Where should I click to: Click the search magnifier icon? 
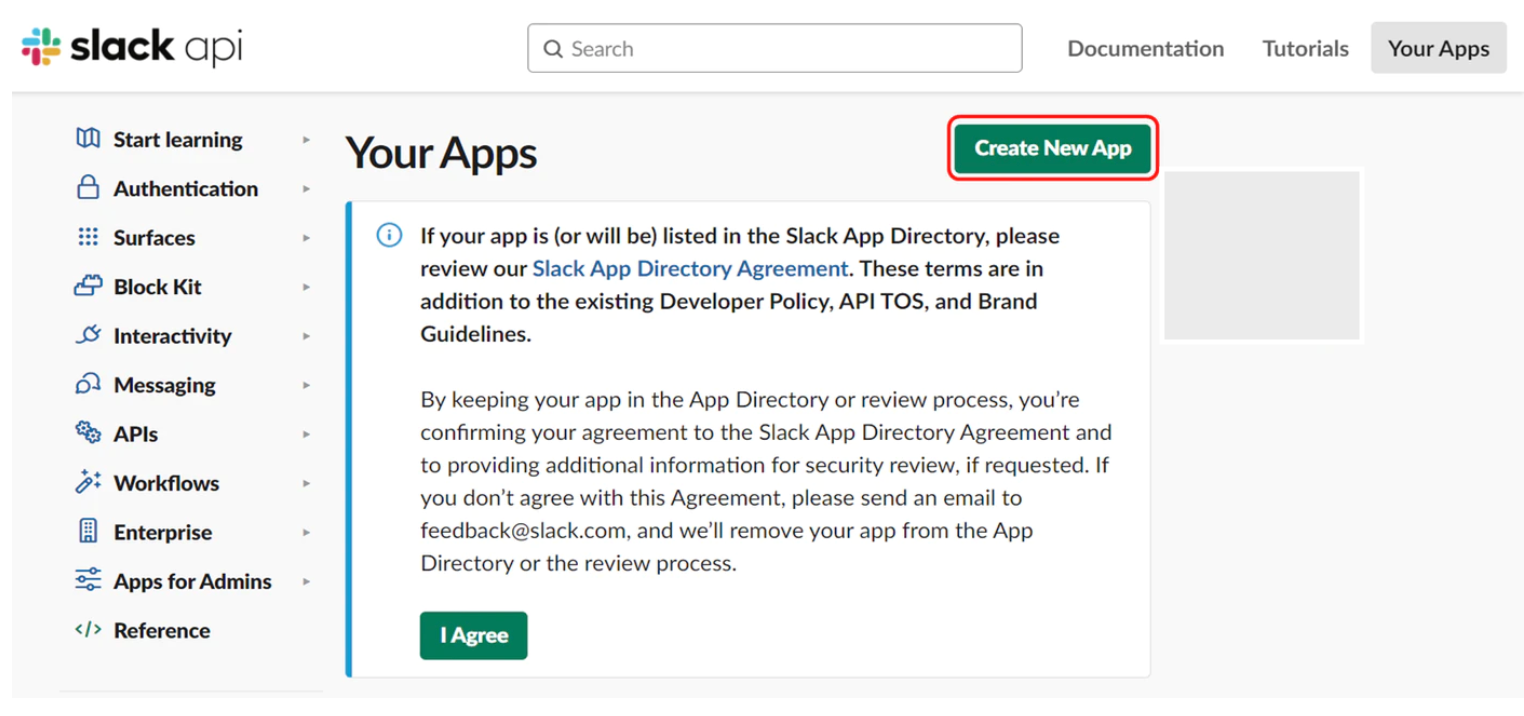tap(553, 49)
